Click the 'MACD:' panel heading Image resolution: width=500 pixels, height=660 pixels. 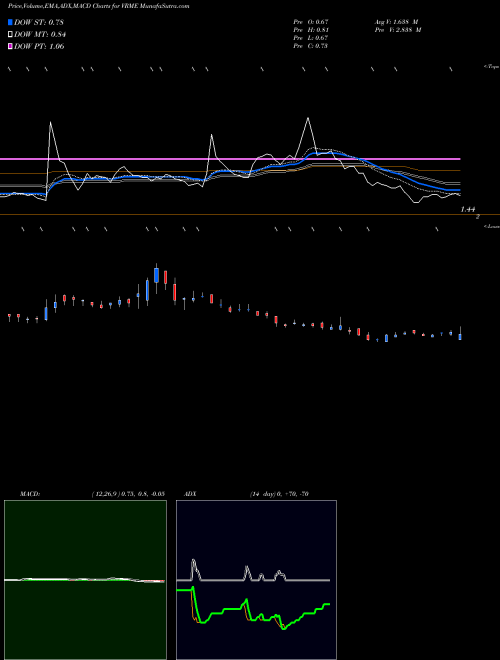[29, 494]
